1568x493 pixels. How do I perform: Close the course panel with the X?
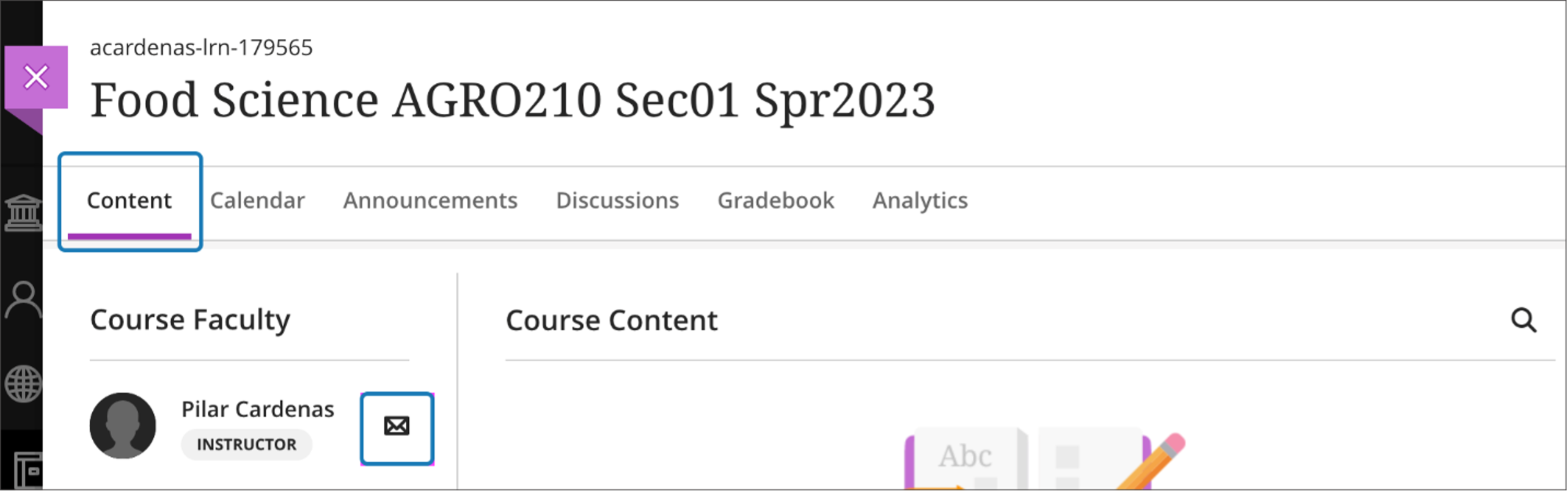click(36, 78)
